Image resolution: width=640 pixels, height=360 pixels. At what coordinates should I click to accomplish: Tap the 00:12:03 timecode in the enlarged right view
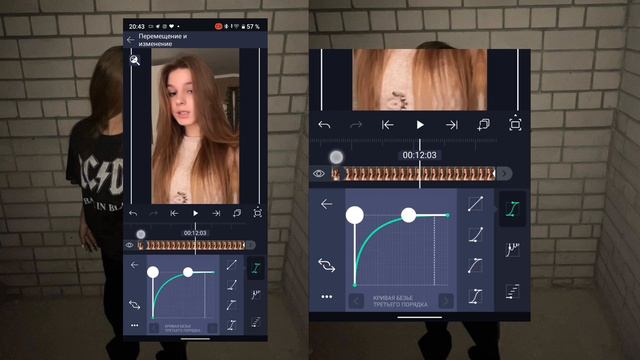click(x=420, y=155)
